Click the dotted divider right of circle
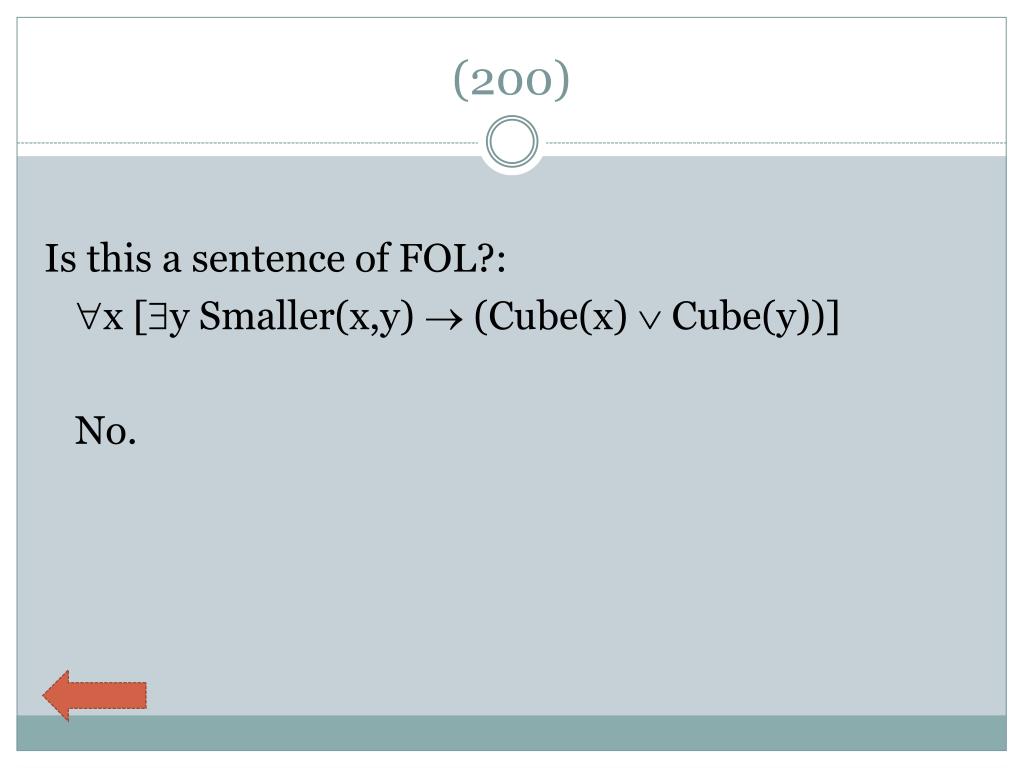The height and width of the screenshot is (768, 1024). click(x=775, y=142)
